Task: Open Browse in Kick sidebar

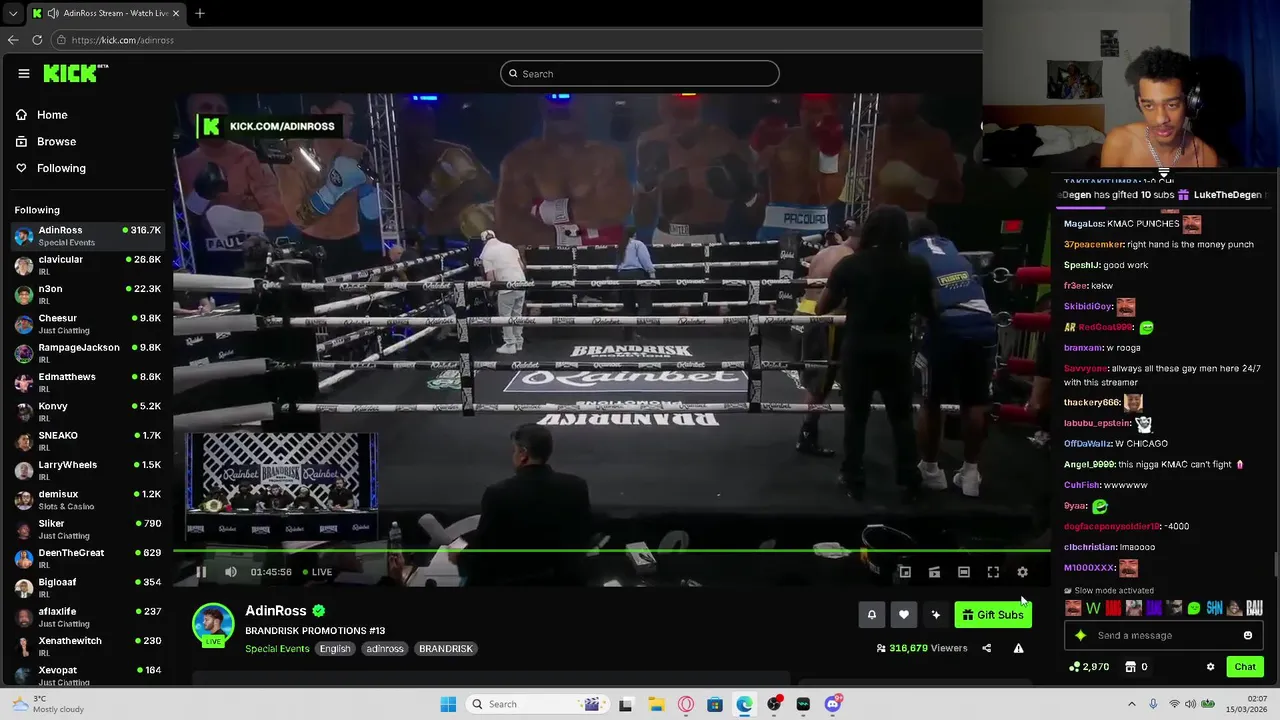Action: [46, 142]
